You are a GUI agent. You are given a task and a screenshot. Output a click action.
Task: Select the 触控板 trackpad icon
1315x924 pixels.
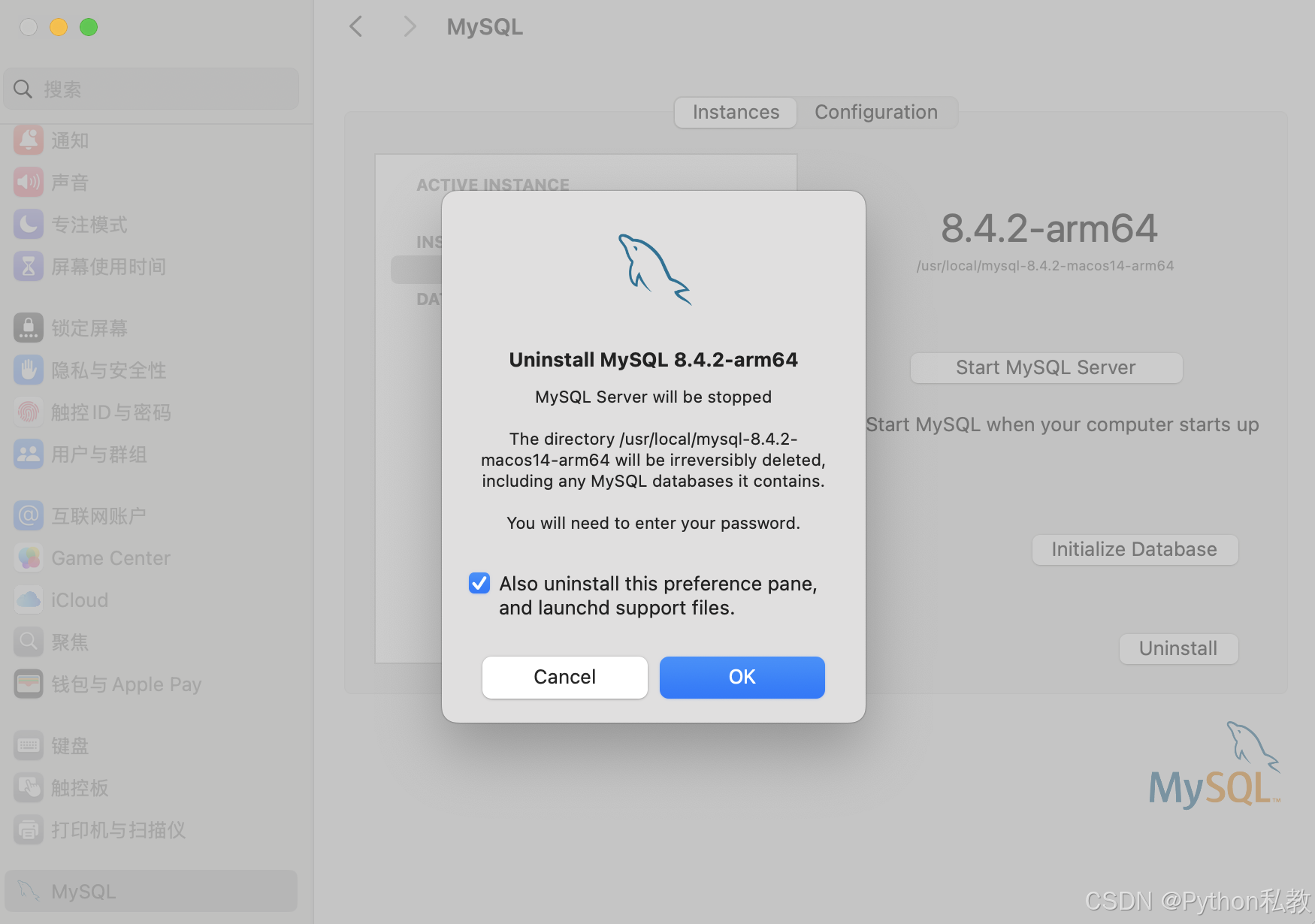point(29,788)
